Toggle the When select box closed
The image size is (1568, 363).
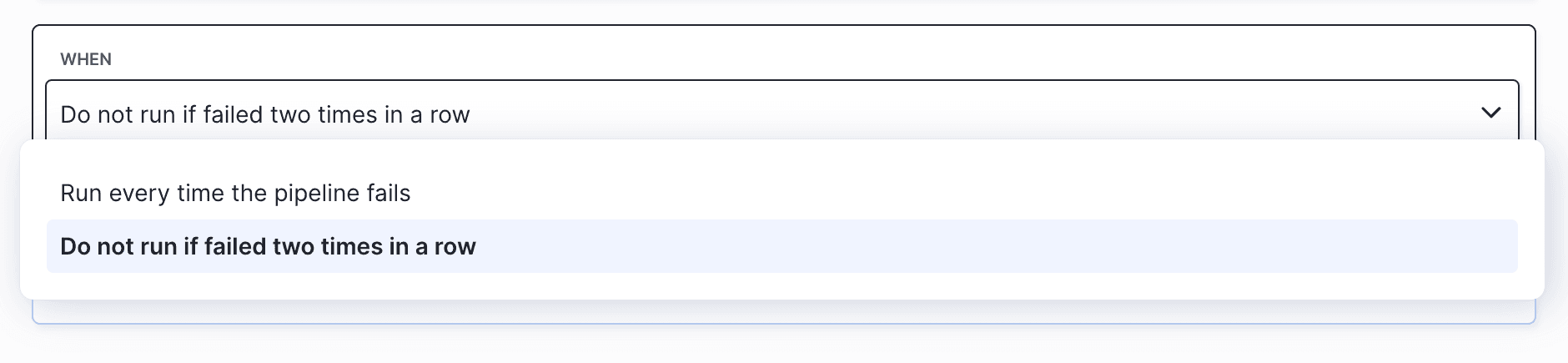click(1490, 113)
